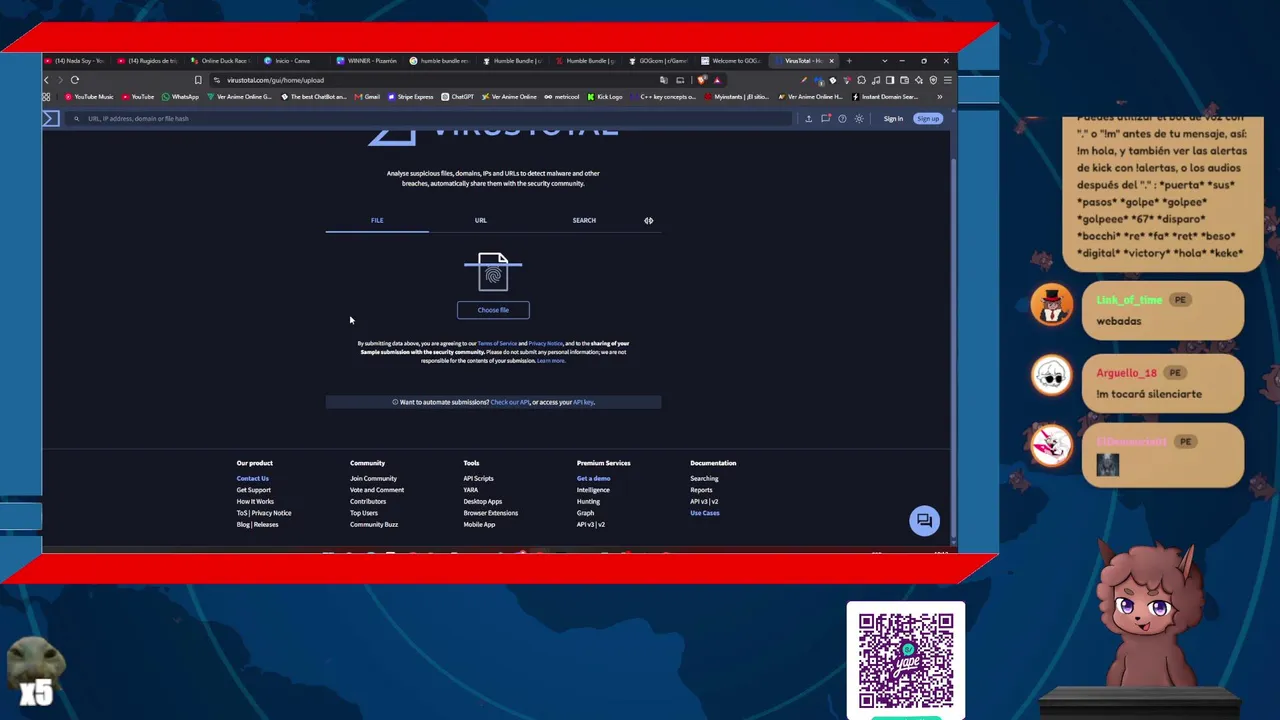Click the translate page icon in address bar
The height and width of the screenshot is (720, 1280).
pyautogui.click(x=664, y=80)
